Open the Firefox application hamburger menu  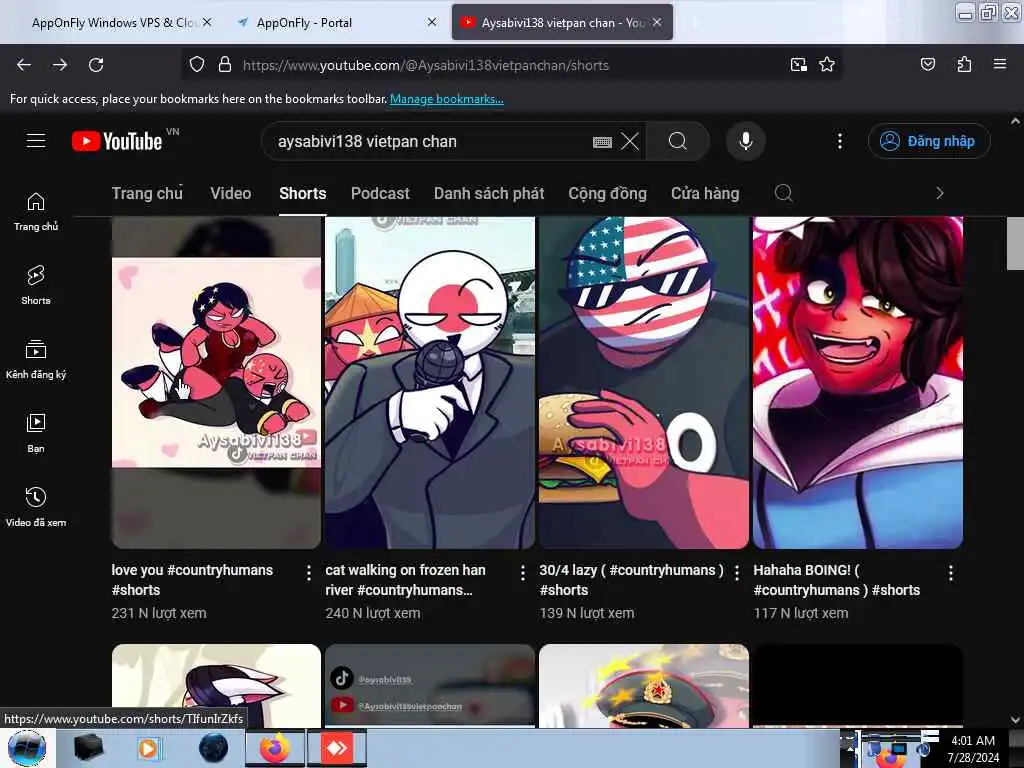tap(999, 64)
